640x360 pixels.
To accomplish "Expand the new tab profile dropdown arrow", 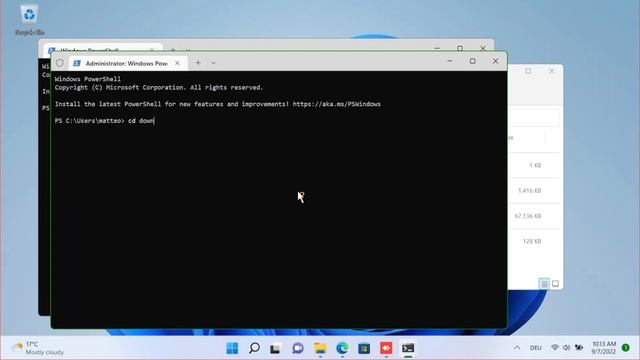I will point(213,63).
